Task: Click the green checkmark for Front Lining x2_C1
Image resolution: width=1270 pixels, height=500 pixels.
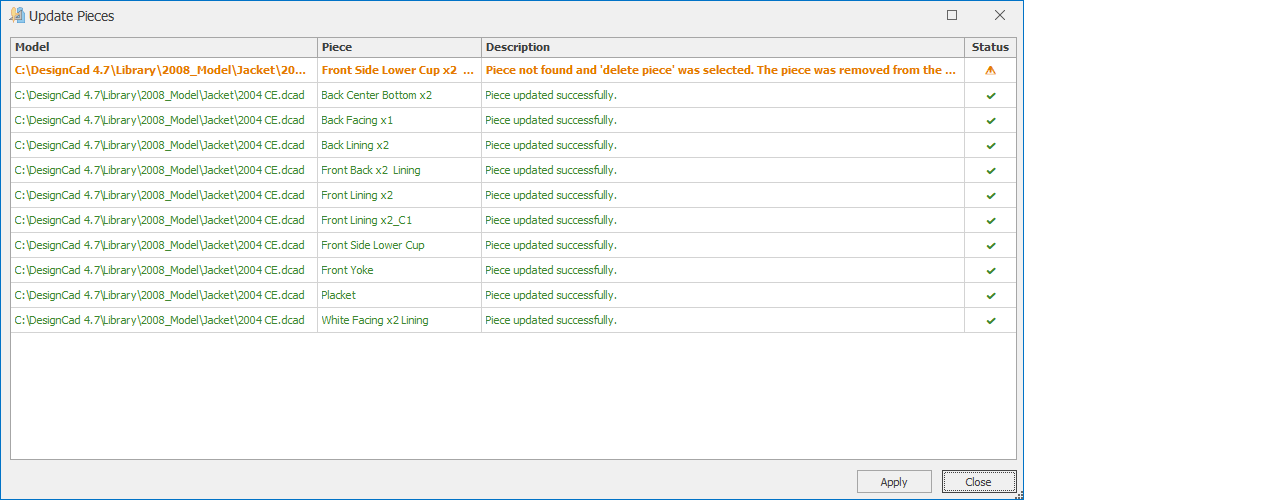Action: click(x=990, y=221)
